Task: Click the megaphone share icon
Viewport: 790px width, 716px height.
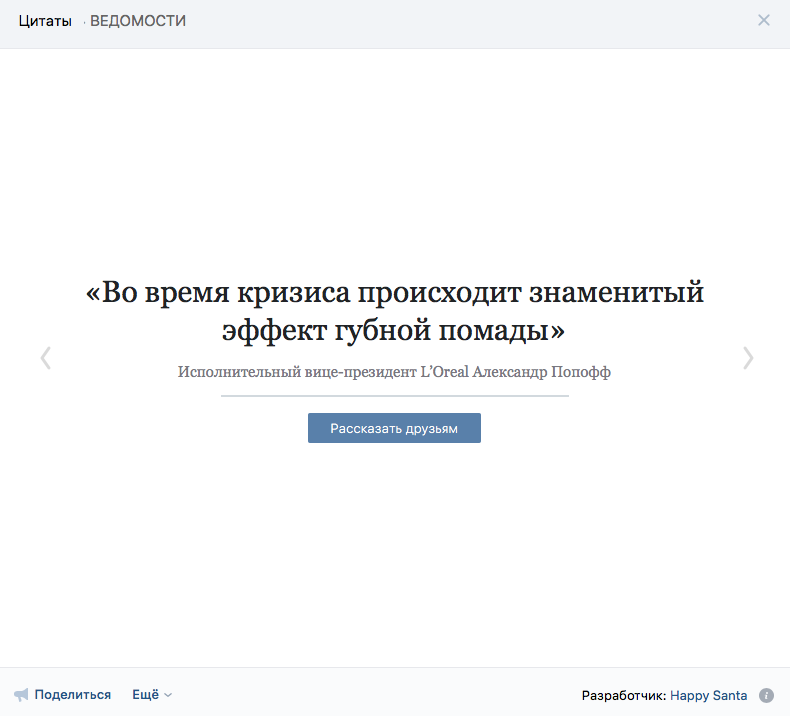Action: pyautogui.click(x=21, y=695)
